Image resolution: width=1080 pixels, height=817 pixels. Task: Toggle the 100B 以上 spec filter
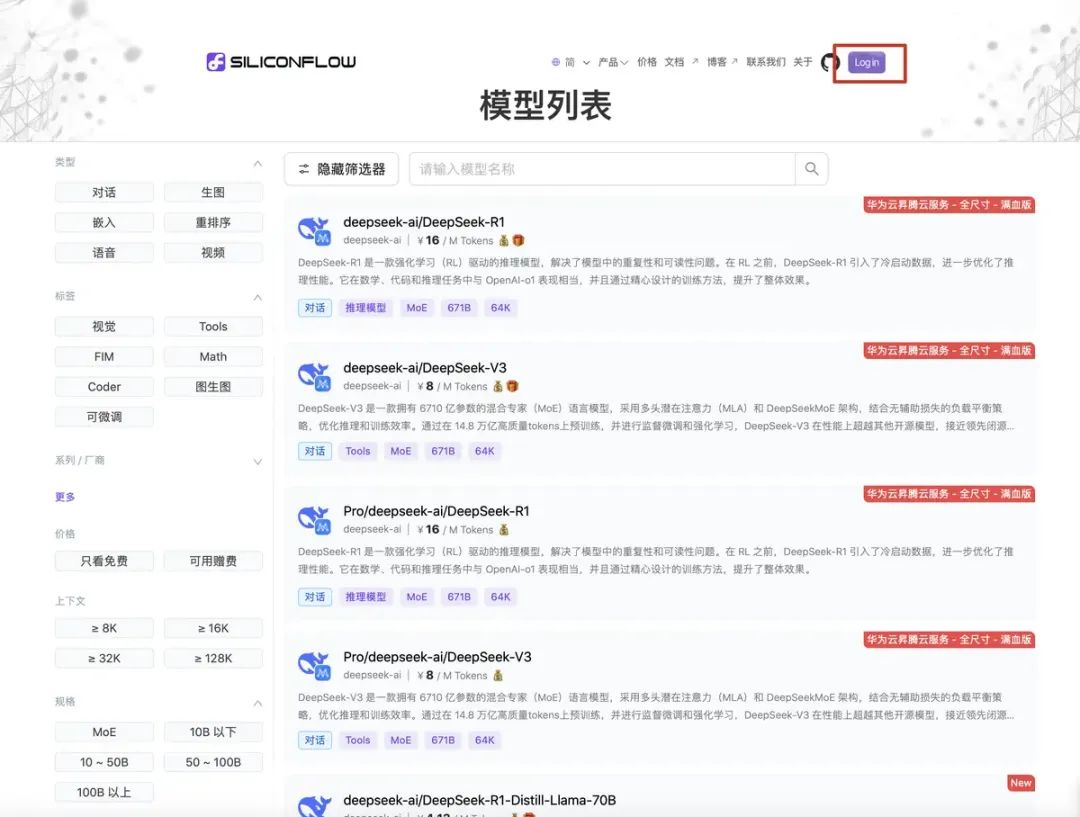104,793
